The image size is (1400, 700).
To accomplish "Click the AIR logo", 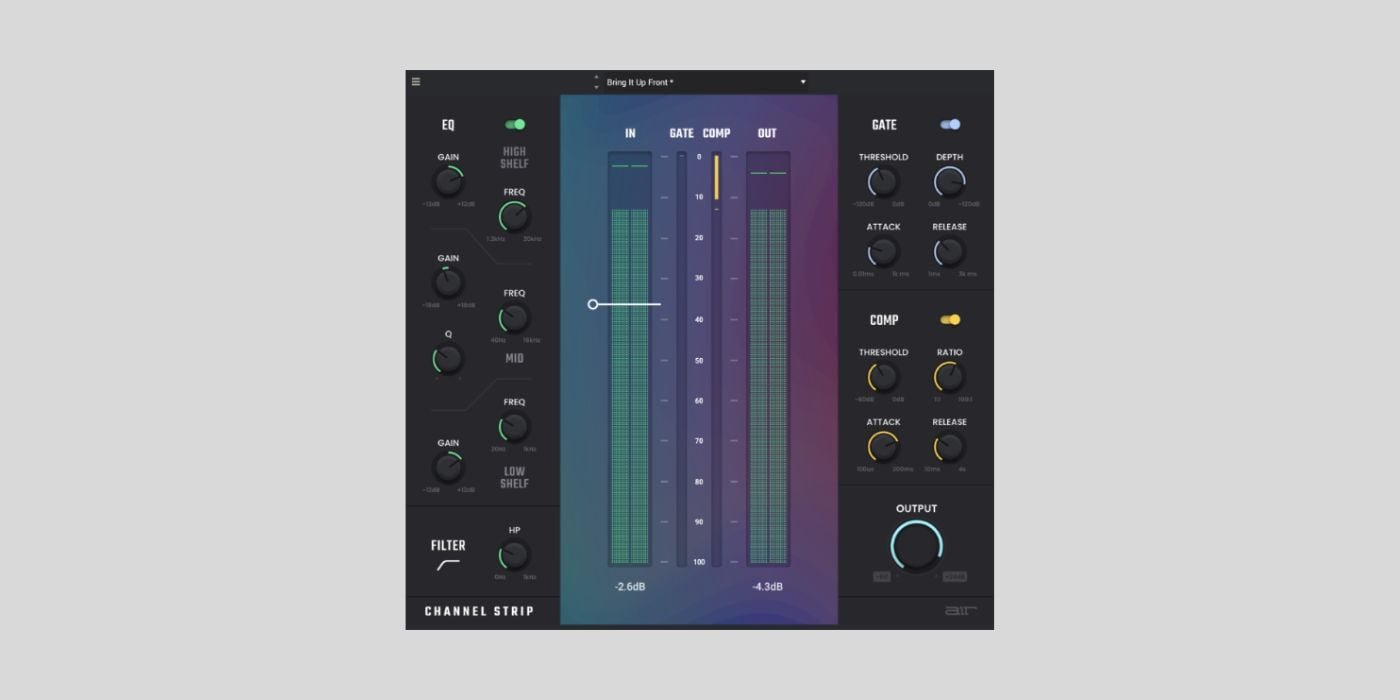I will click(961, 610).
